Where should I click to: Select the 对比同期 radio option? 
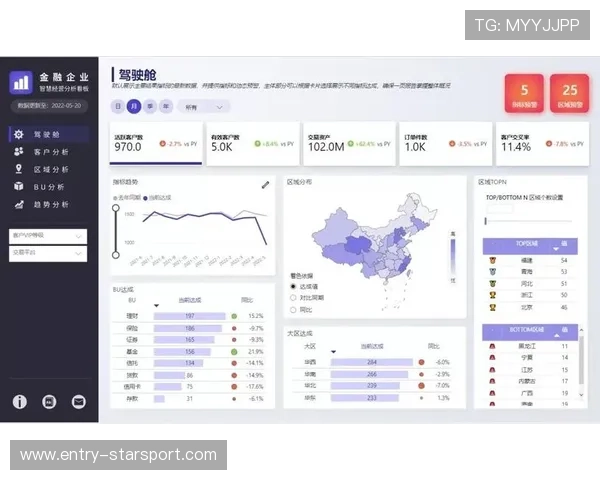coord(292,297)
